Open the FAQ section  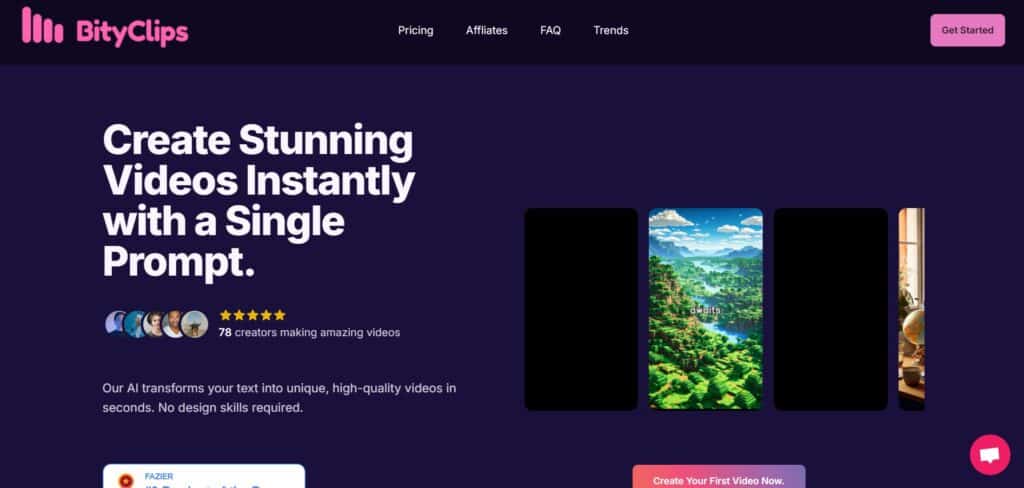point(551,30)
